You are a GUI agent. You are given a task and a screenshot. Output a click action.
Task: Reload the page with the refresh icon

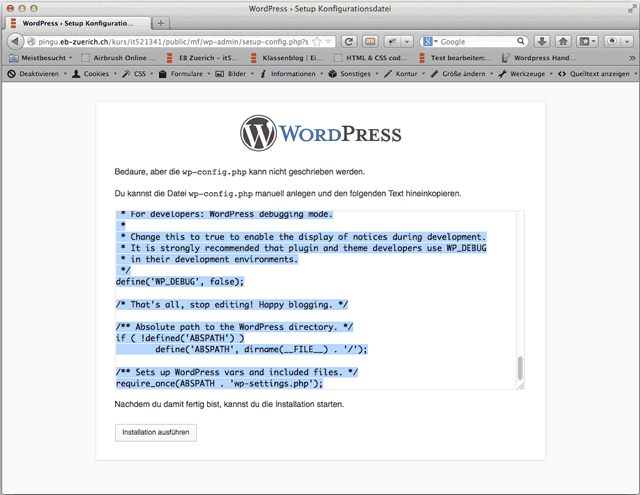tap(349, 42)
